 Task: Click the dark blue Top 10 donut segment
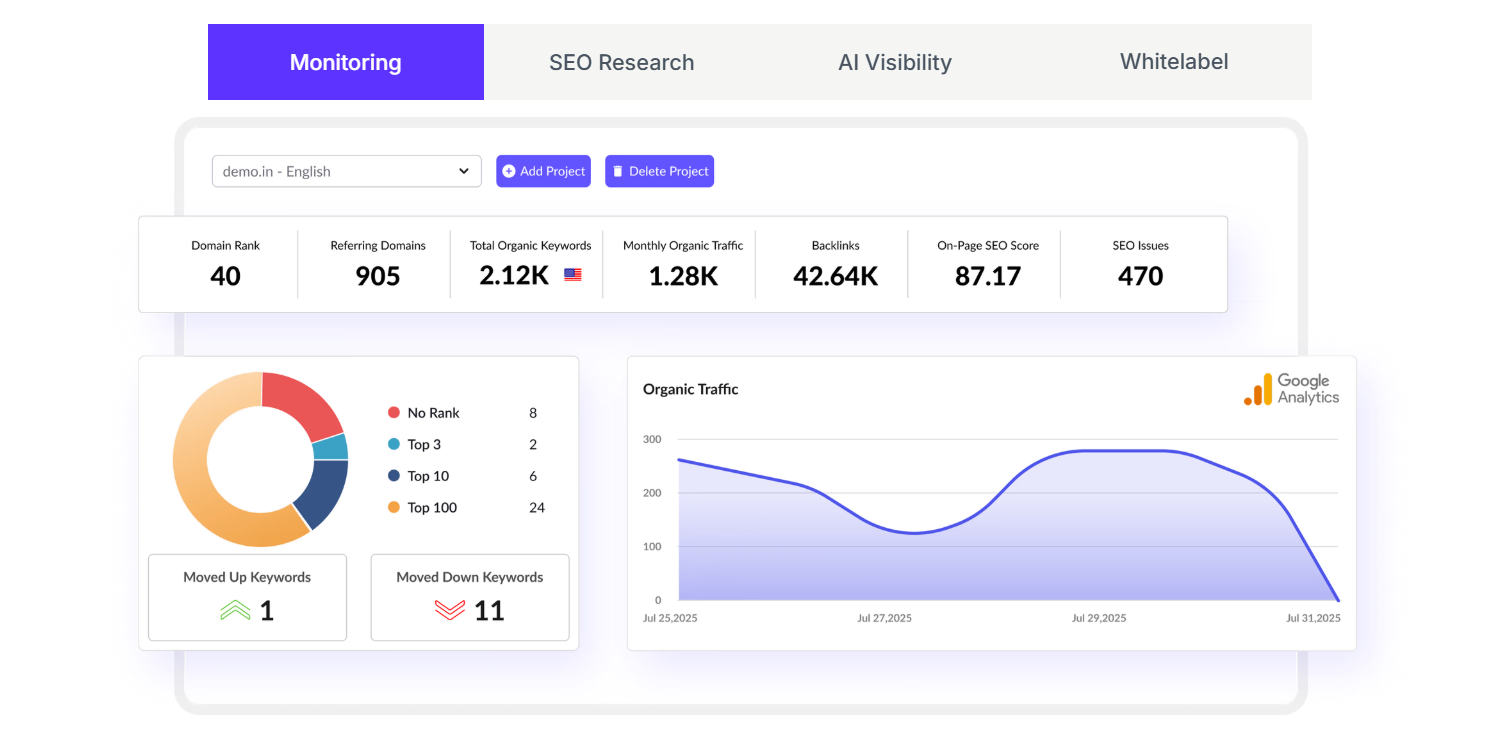click(x=320, y=492)
